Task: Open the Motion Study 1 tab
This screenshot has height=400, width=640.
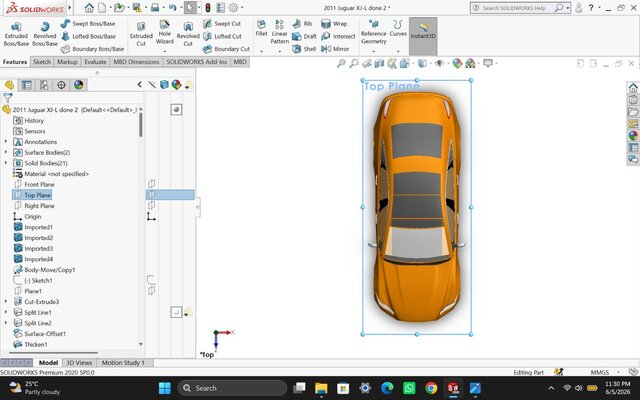Action: point(123,362)
